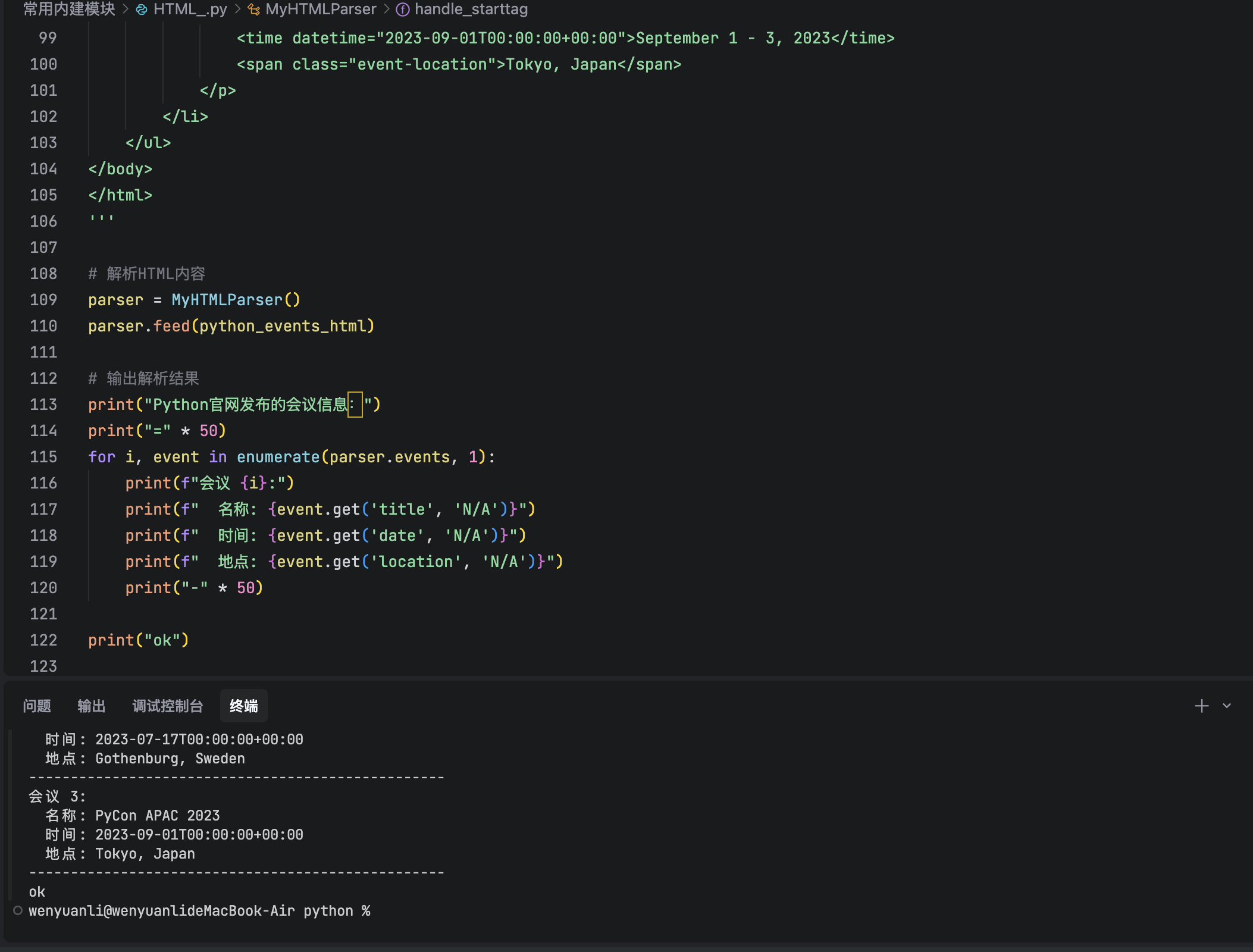This screenshot has width=1253, height=952.
Task: Click line number 113 in the editor gutter
Action: coord(43,404)
